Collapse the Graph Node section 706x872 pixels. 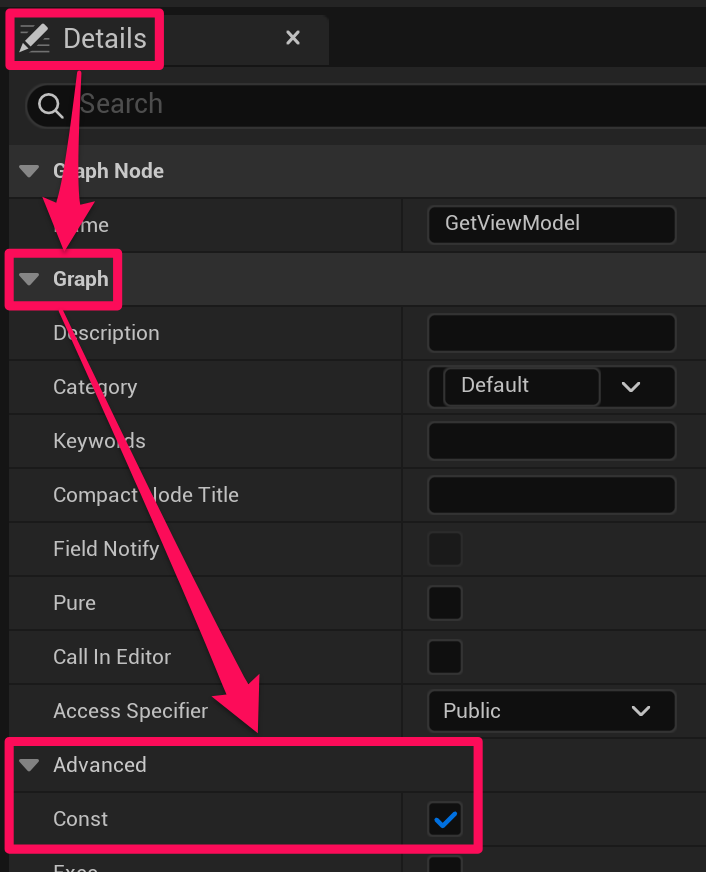point(30,171)
